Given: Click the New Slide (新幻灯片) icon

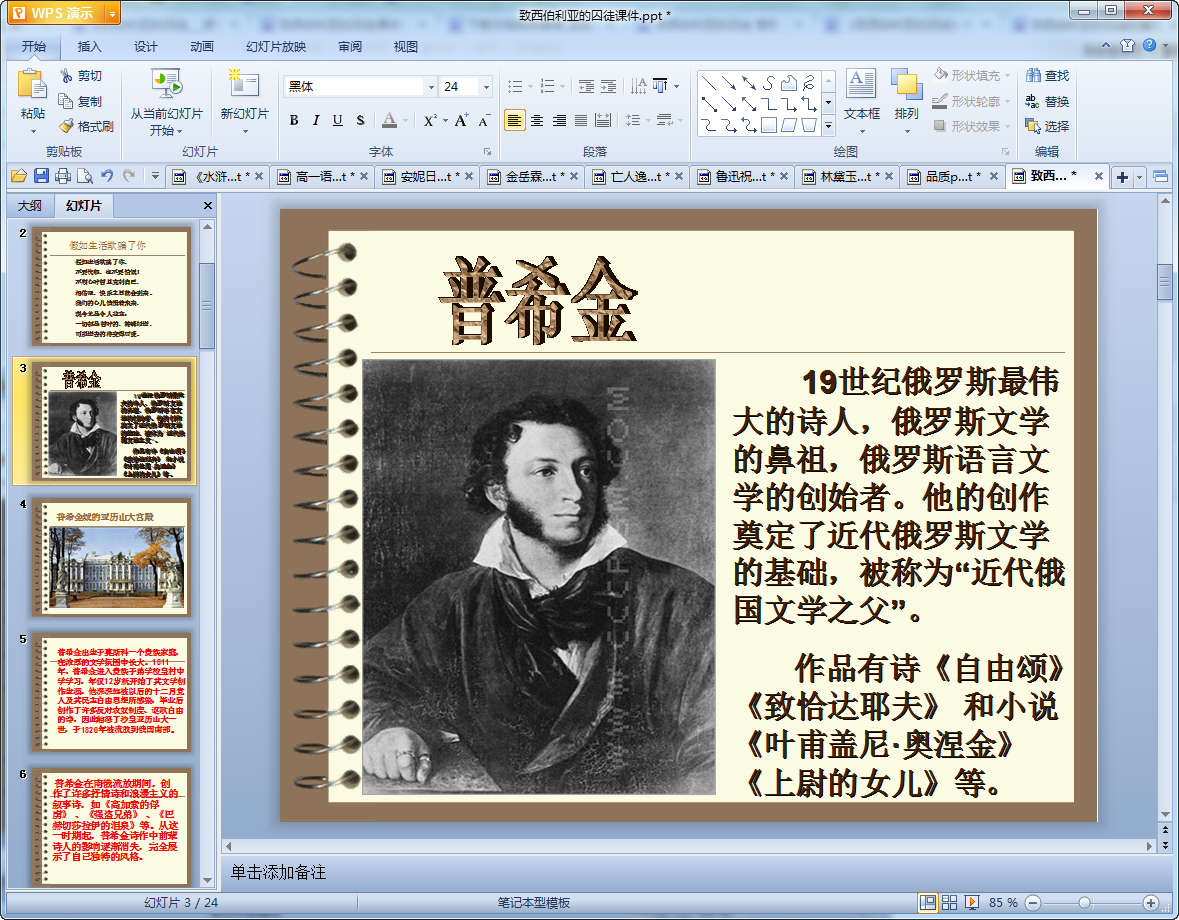Looking at the screenshot, I should tap(244, 84).
